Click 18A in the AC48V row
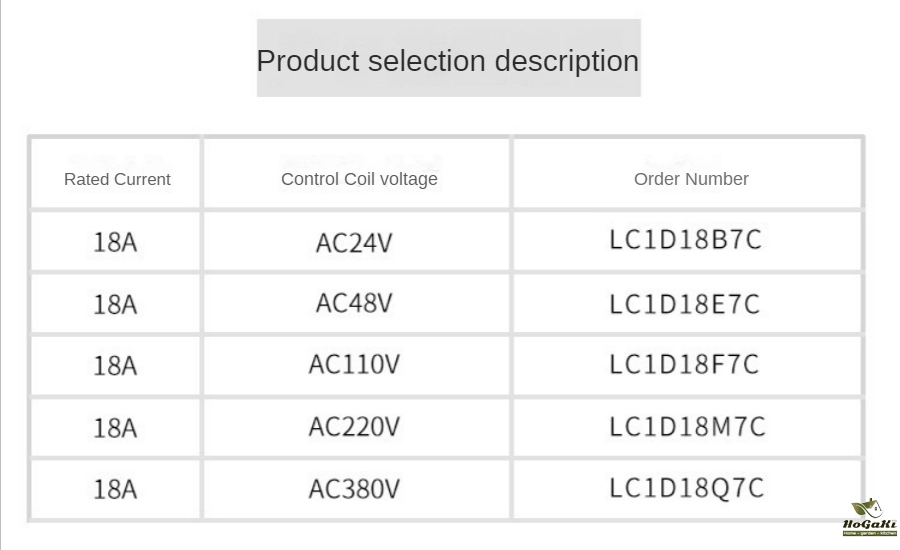This screenshot has height=550, width=900. click(115, 305)
